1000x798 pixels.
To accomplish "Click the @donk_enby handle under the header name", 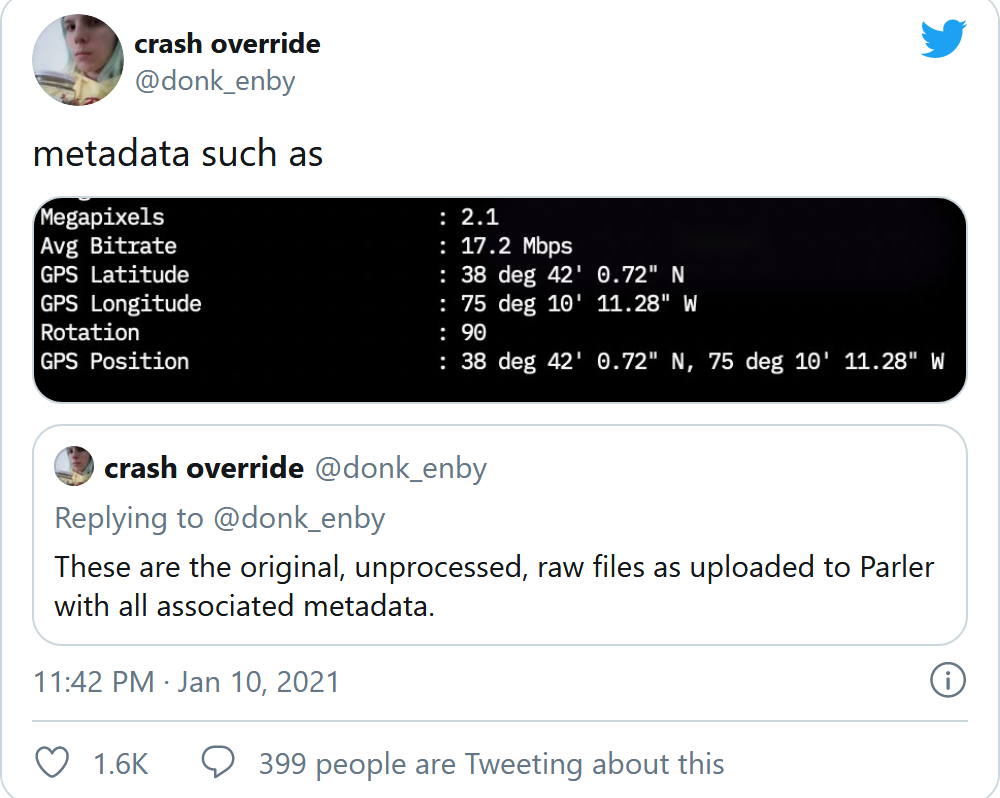I will tap(215, 81).
